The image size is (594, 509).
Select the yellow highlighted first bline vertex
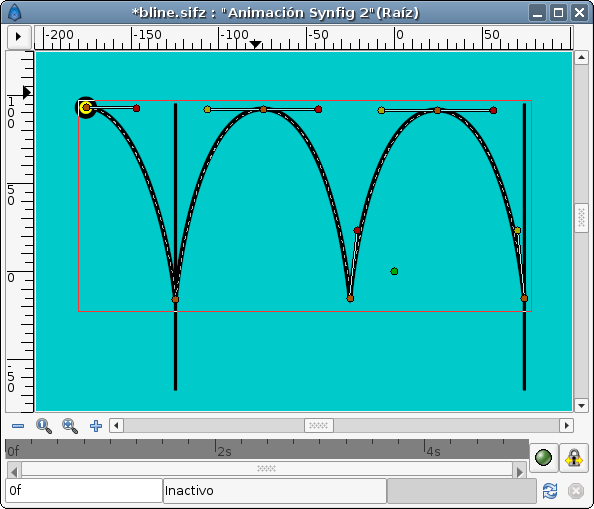[x=86, y=108]
